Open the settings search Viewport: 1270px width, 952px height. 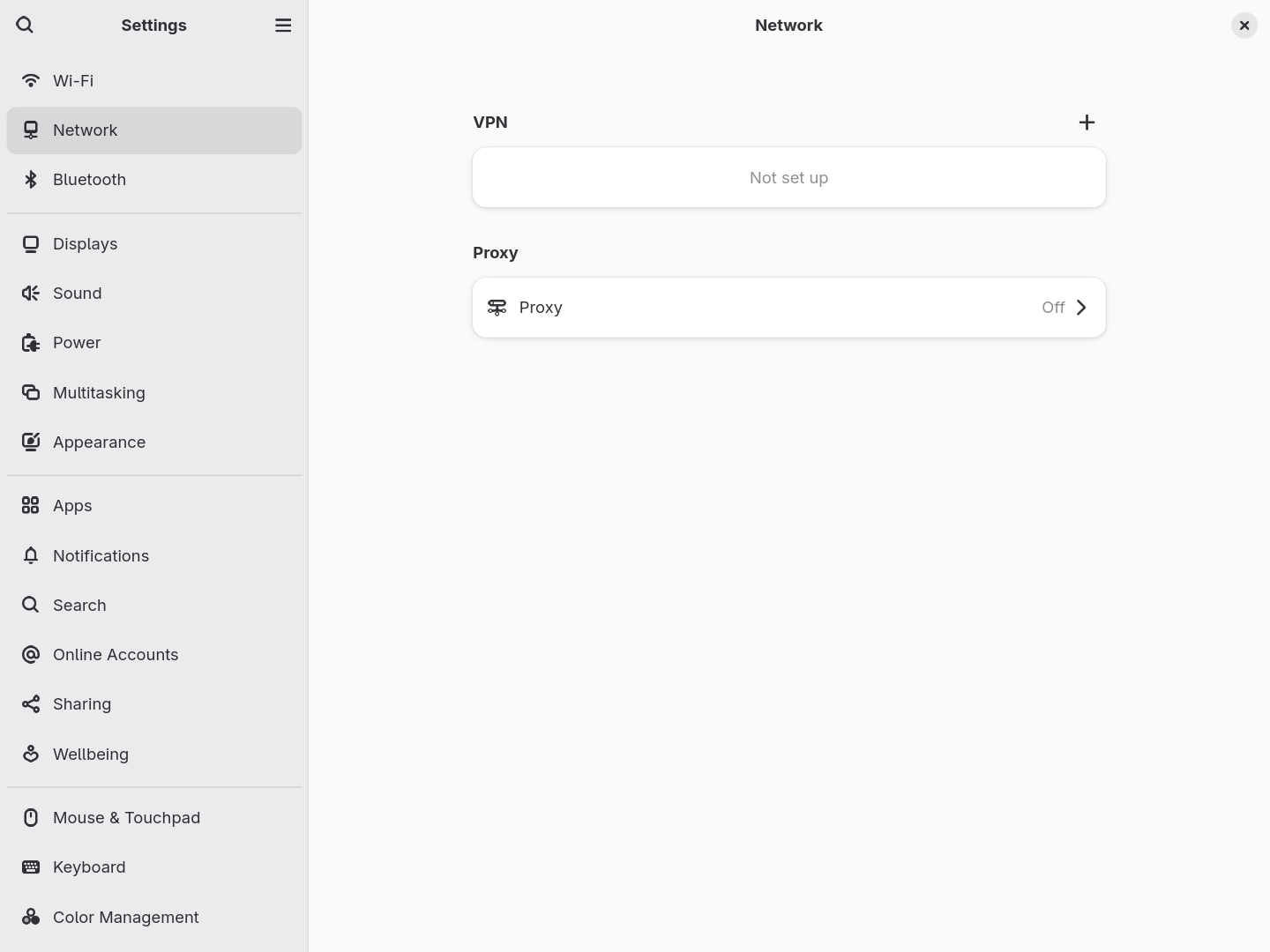tap(25, 25)
